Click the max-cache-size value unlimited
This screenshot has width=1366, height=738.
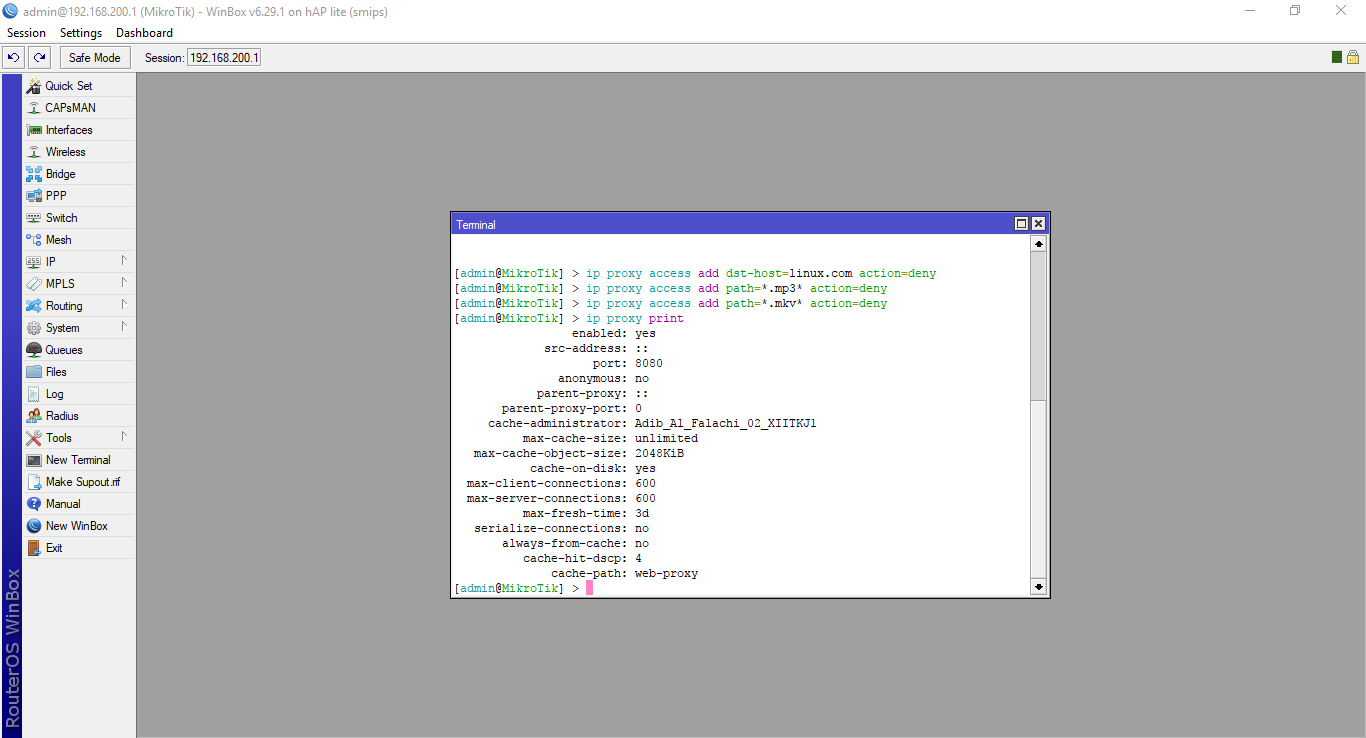pos(667,438)
